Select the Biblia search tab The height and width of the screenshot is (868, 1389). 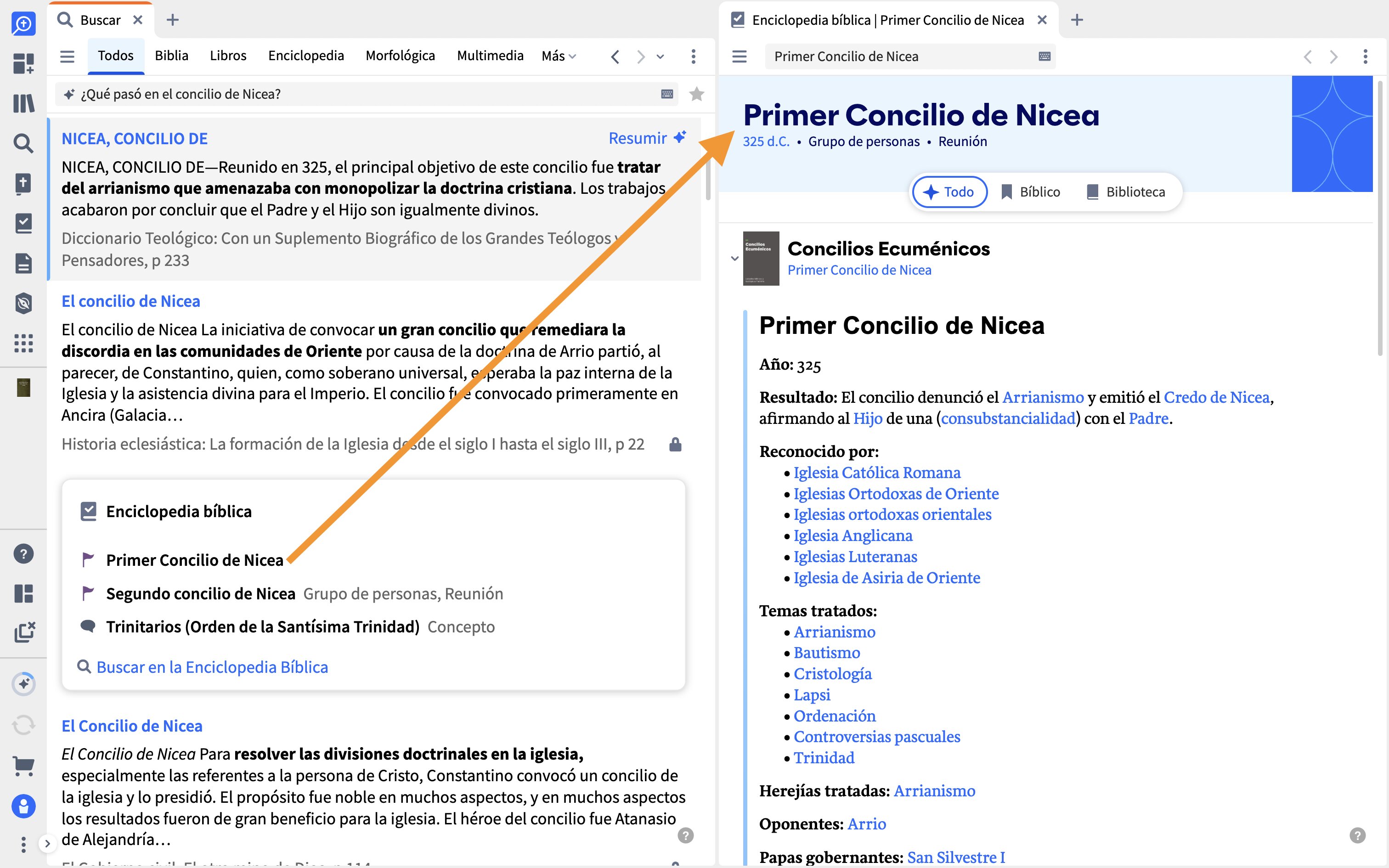(172, 56)
